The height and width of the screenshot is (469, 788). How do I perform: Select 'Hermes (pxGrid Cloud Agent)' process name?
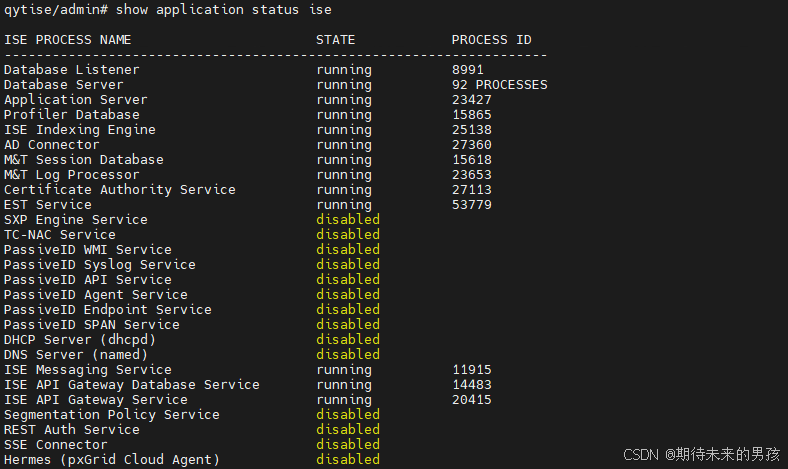pos(112,460)
